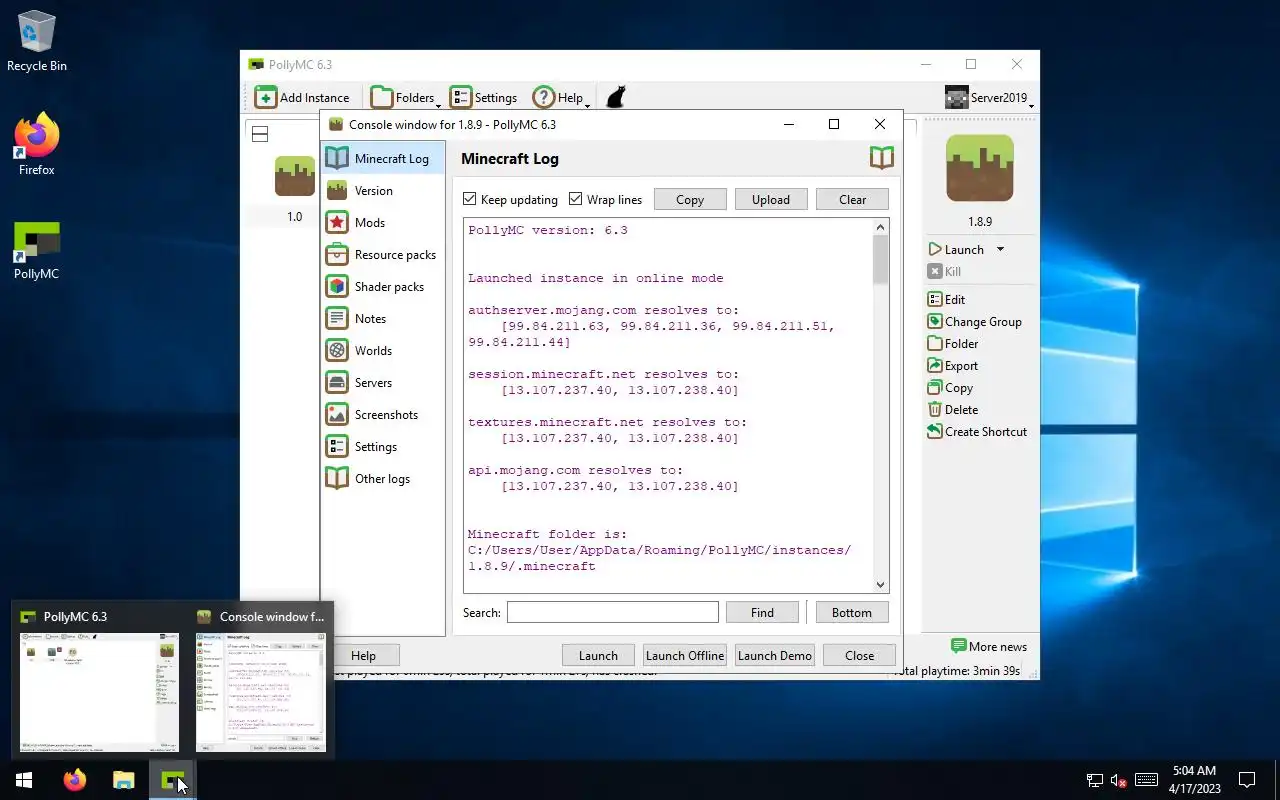Screen dimensions: 1280x800
Task: Open Shader packs page
Action: 383,286
